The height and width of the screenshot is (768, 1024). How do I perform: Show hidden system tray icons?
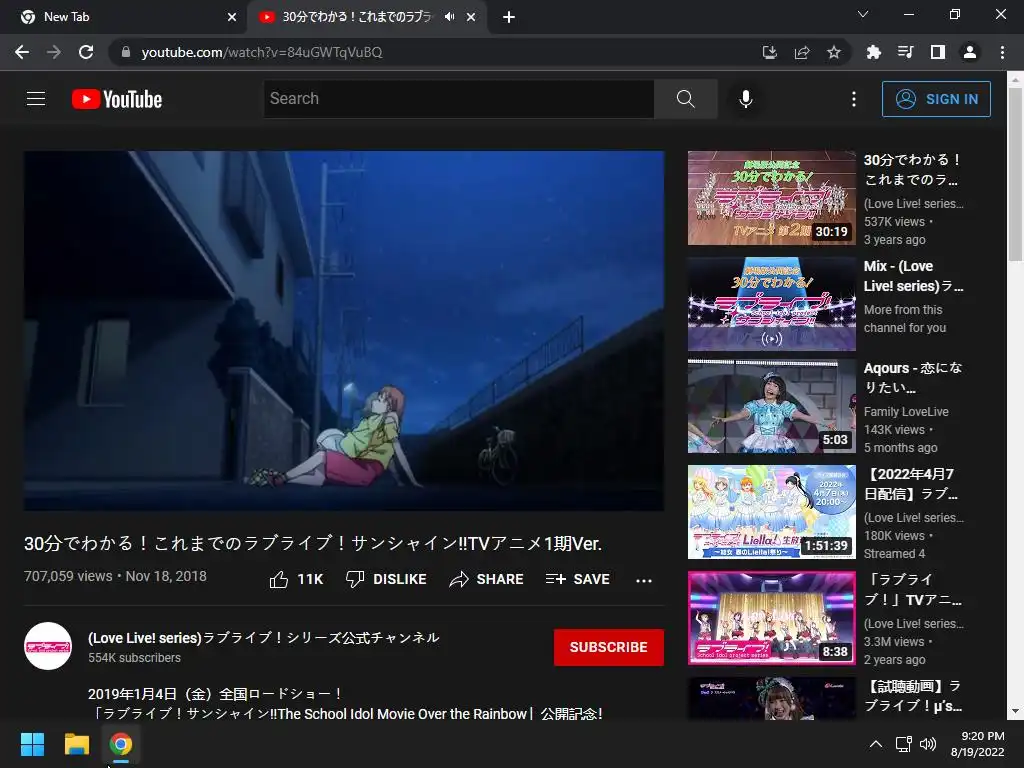876,744
